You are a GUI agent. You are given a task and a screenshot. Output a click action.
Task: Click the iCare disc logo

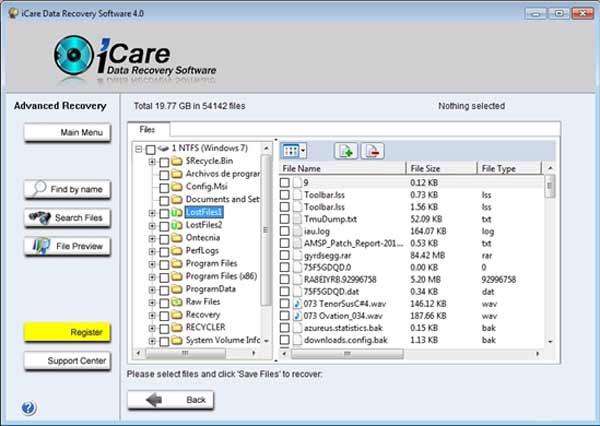(x=73, y=55)
